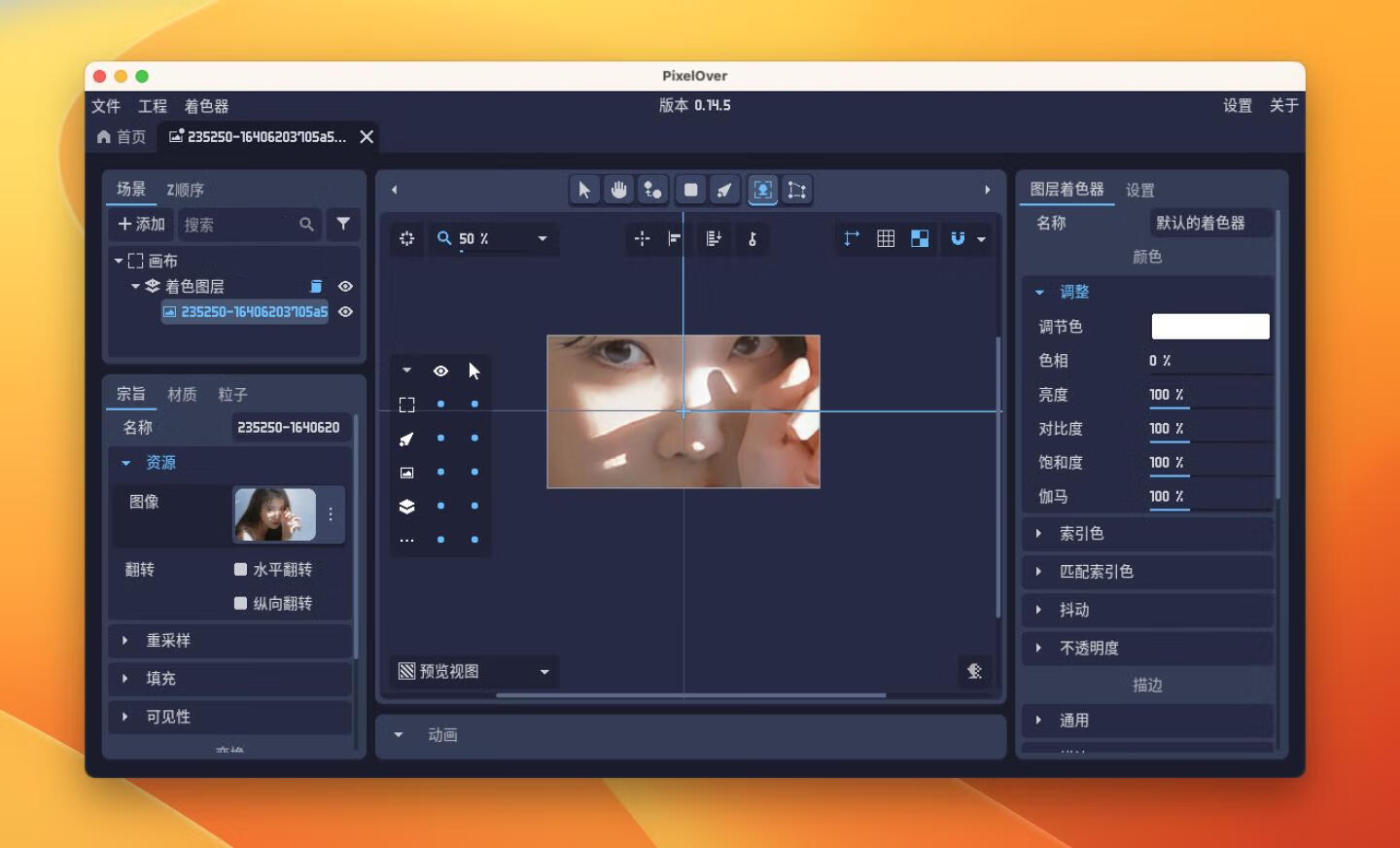
Task: Toggle visibility dot for canvas frame row
Action: [x=440, y=404]
